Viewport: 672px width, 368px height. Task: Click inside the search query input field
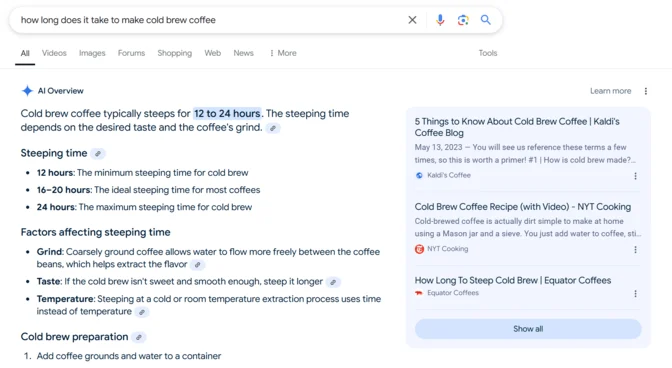point(210,20)
